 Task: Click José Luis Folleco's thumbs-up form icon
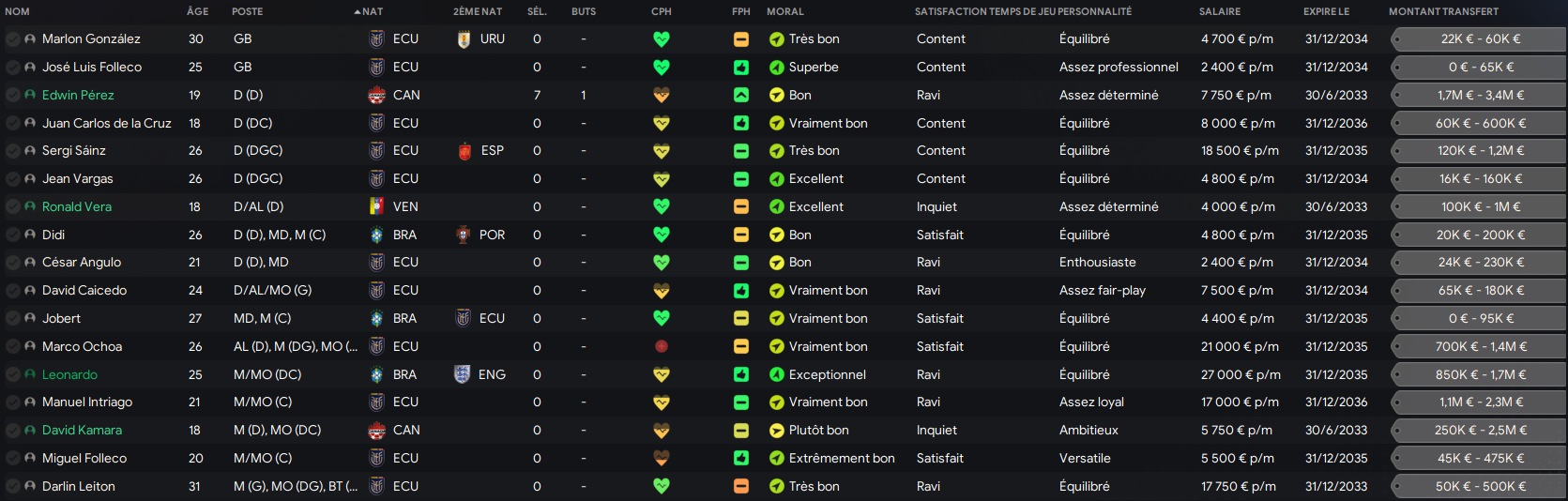741,68
